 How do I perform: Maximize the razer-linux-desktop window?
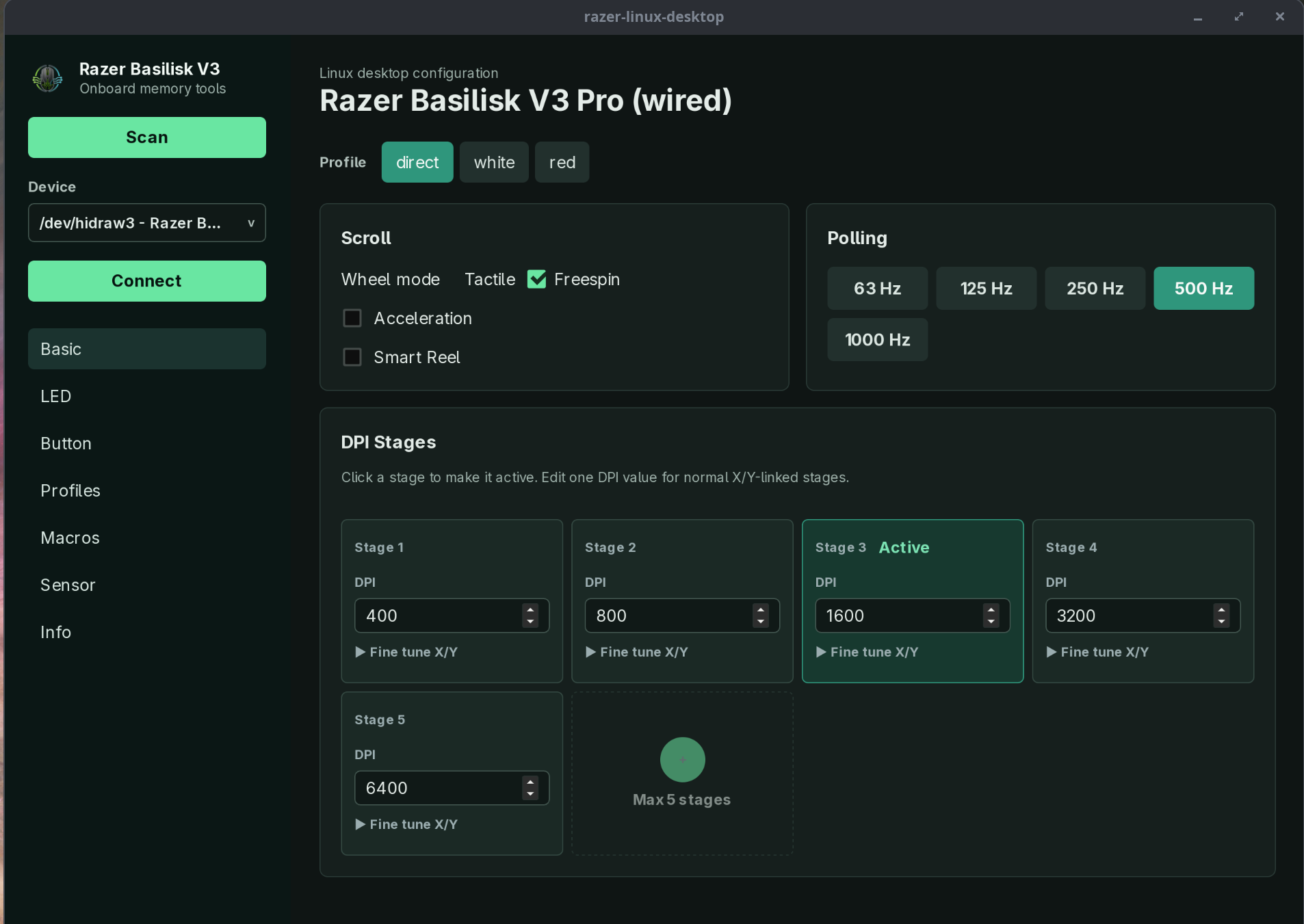[x=1239, y=17]
